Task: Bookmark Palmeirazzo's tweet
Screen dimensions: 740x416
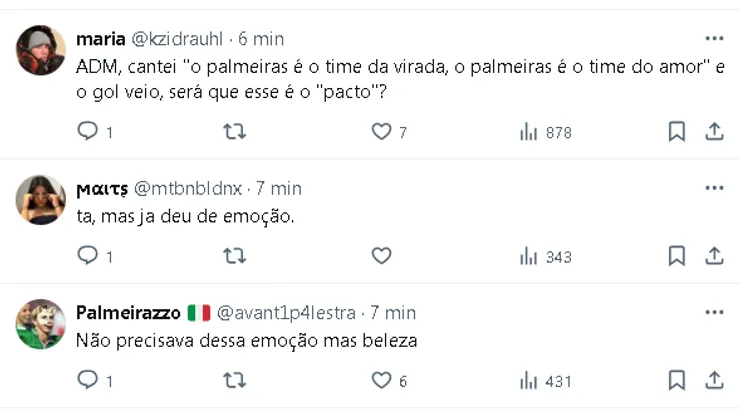Action: click(676, 380)
